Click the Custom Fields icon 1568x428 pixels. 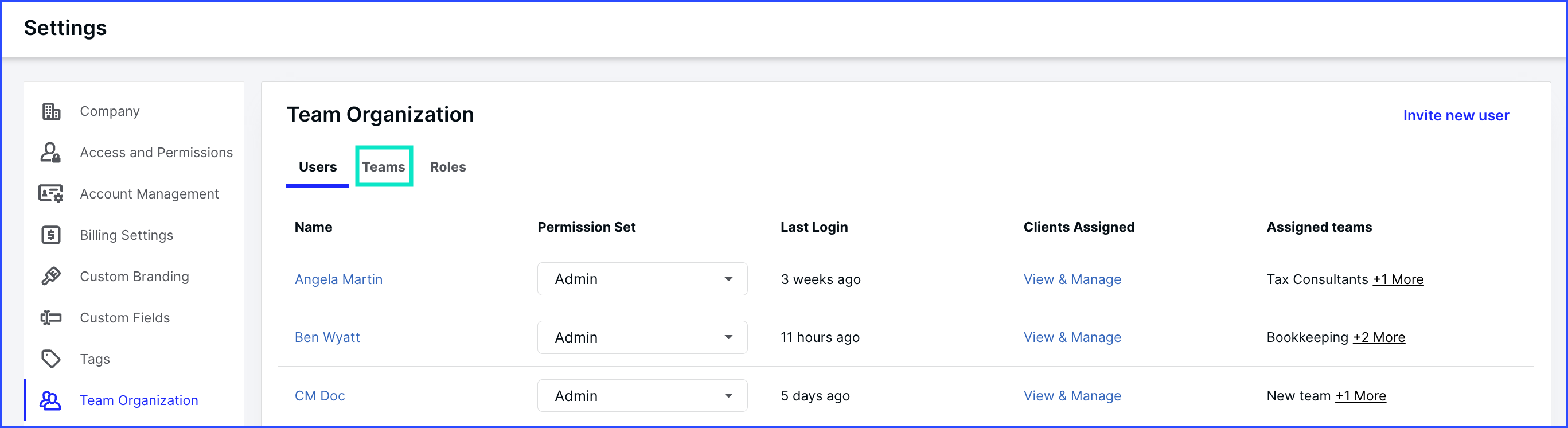[51, 318]
